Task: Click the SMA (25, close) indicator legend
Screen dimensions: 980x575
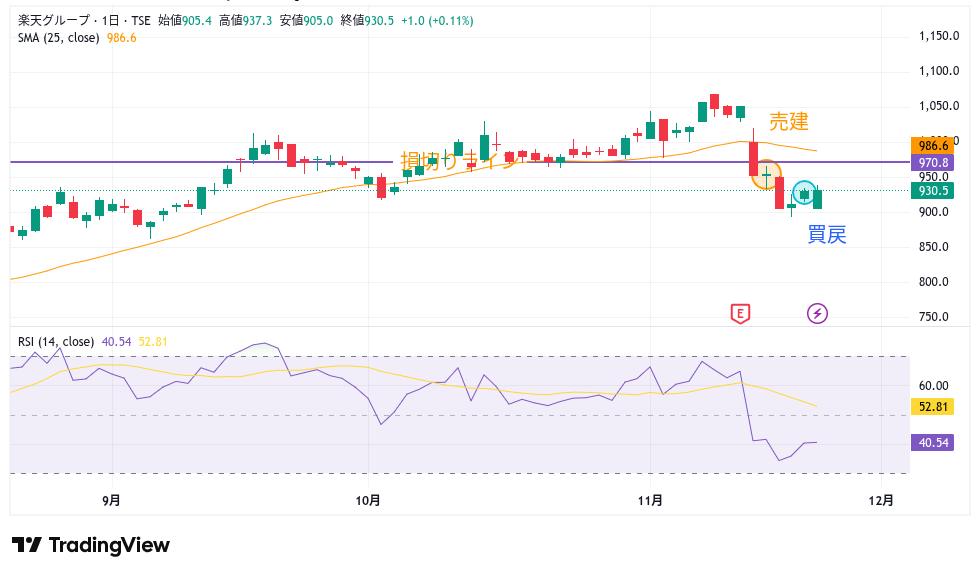Action: (x=58, y=38)
